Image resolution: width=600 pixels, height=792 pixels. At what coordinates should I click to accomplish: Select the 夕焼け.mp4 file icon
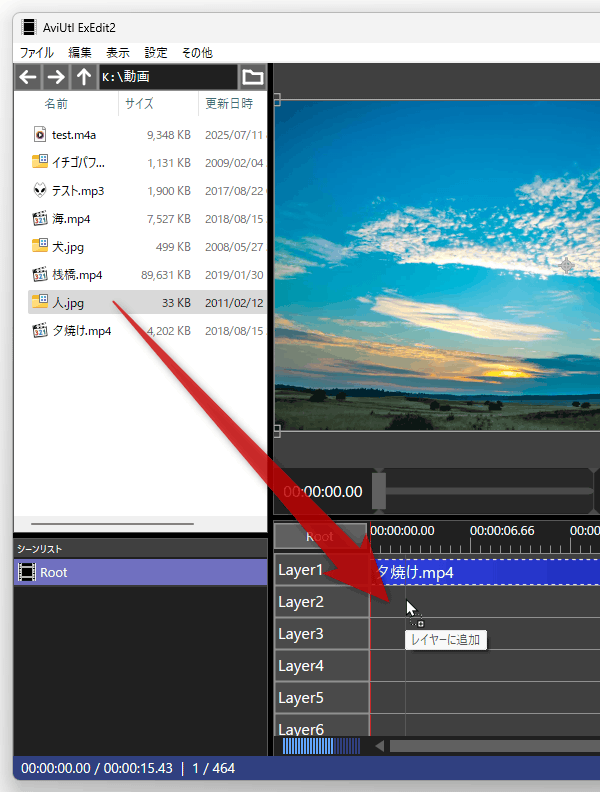tap(40, 330)
